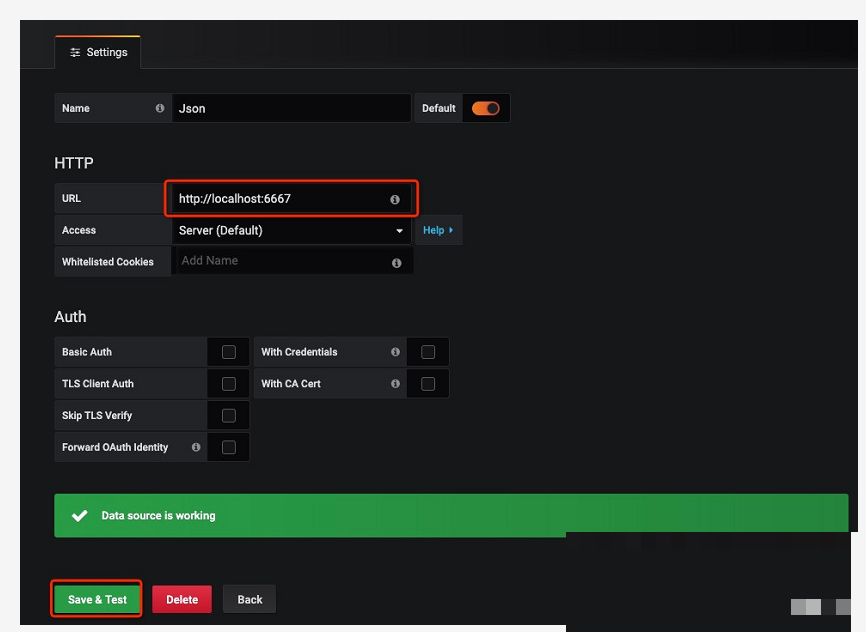866x632 pixels.
Task: Click the info icon next to Forward OAuth Identity
Action: (196, 447)
